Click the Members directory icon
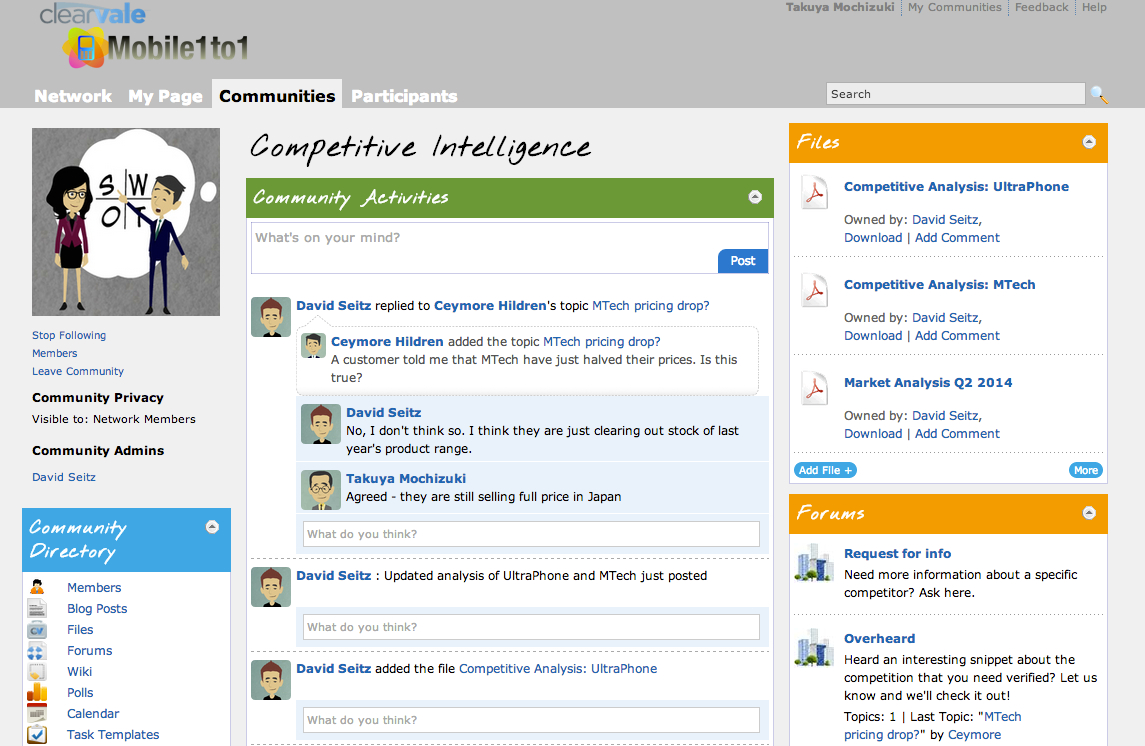1145x746 pixels. pyautogui.click(x=37, y=587)
